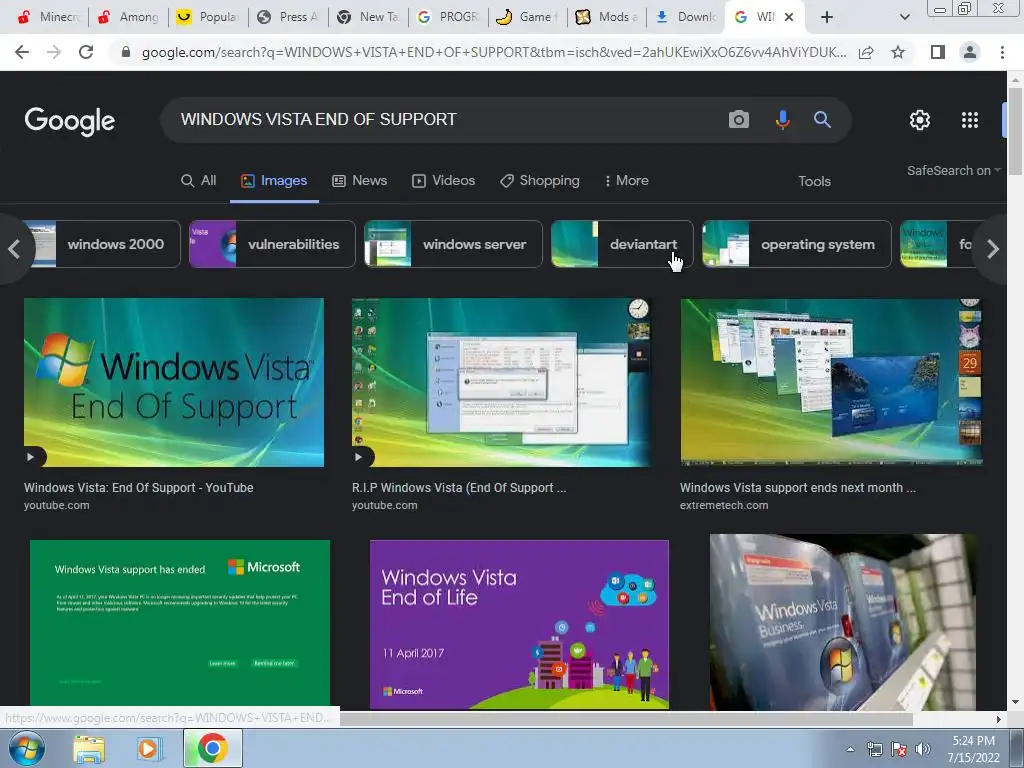Open new tab with plus button
The height and width of the screenshot is (768, 1024).
827,17
